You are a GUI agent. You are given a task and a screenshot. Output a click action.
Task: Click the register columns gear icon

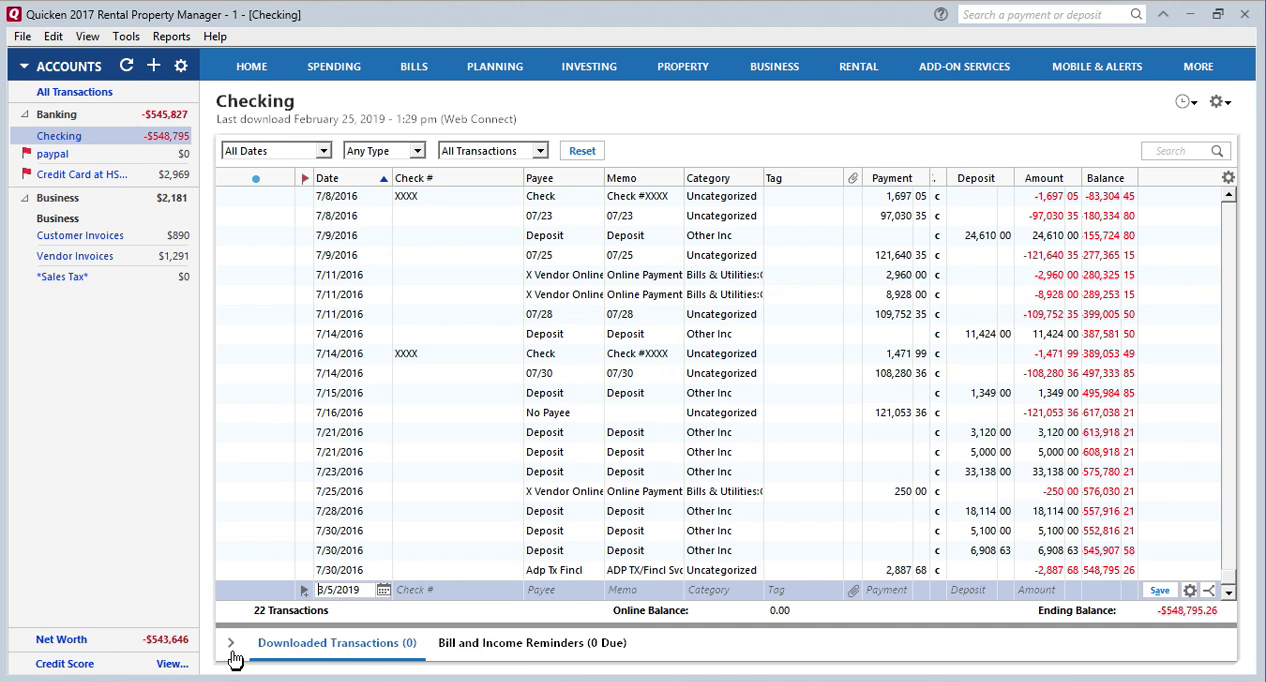[x=1228, y=177]
